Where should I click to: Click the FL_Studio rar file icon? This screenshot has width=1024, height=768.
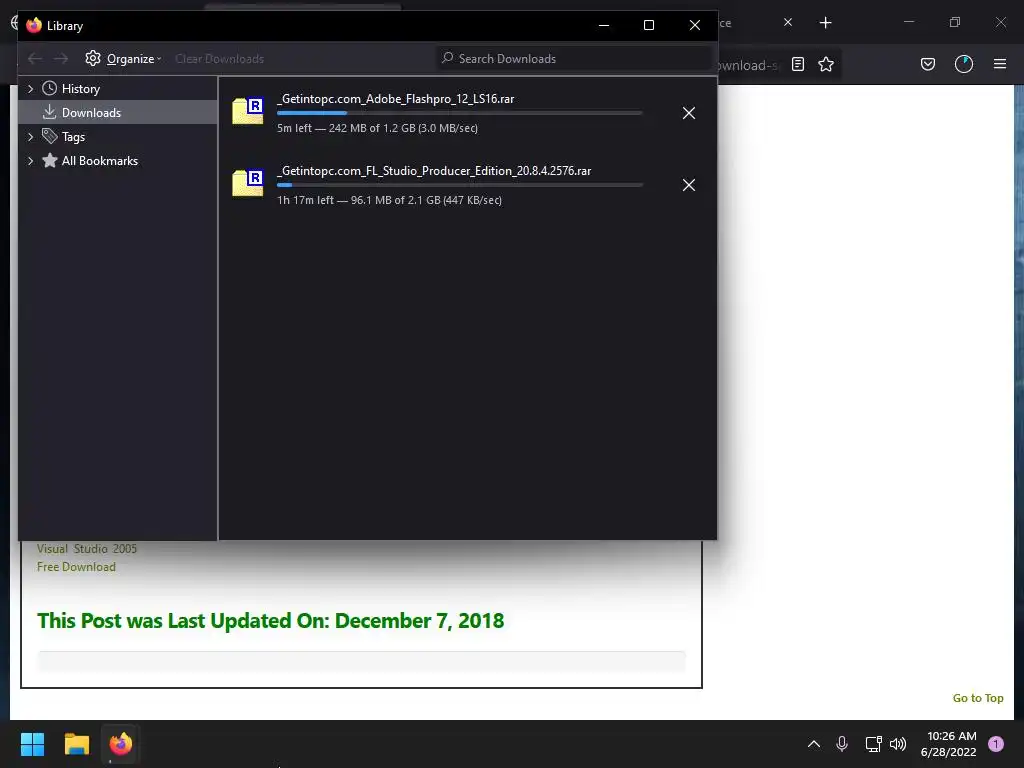(248, 183)
